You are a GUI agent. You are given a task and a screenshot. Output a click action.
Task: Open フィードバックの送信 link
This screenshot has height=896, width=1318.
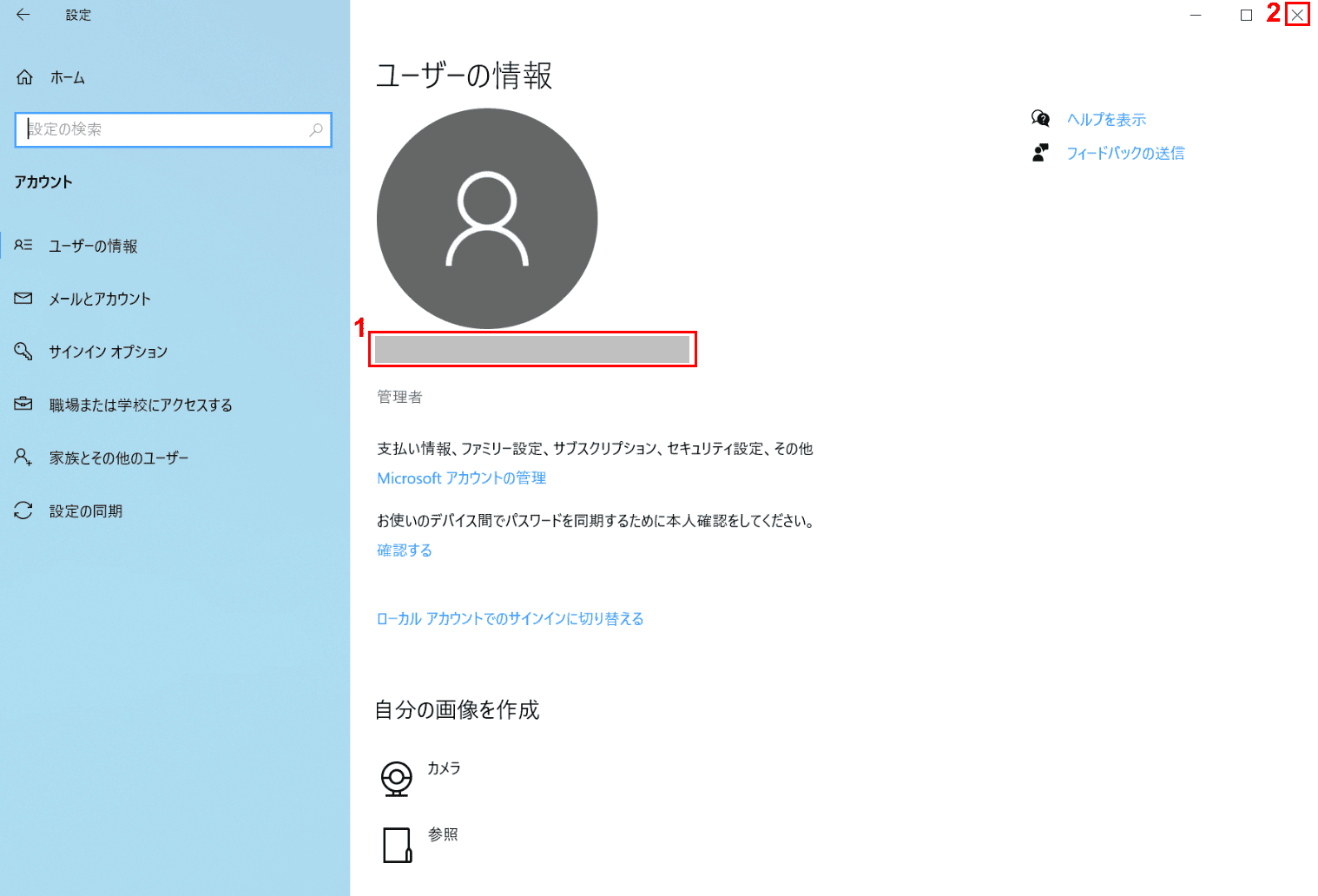(x=1125, y=154)
